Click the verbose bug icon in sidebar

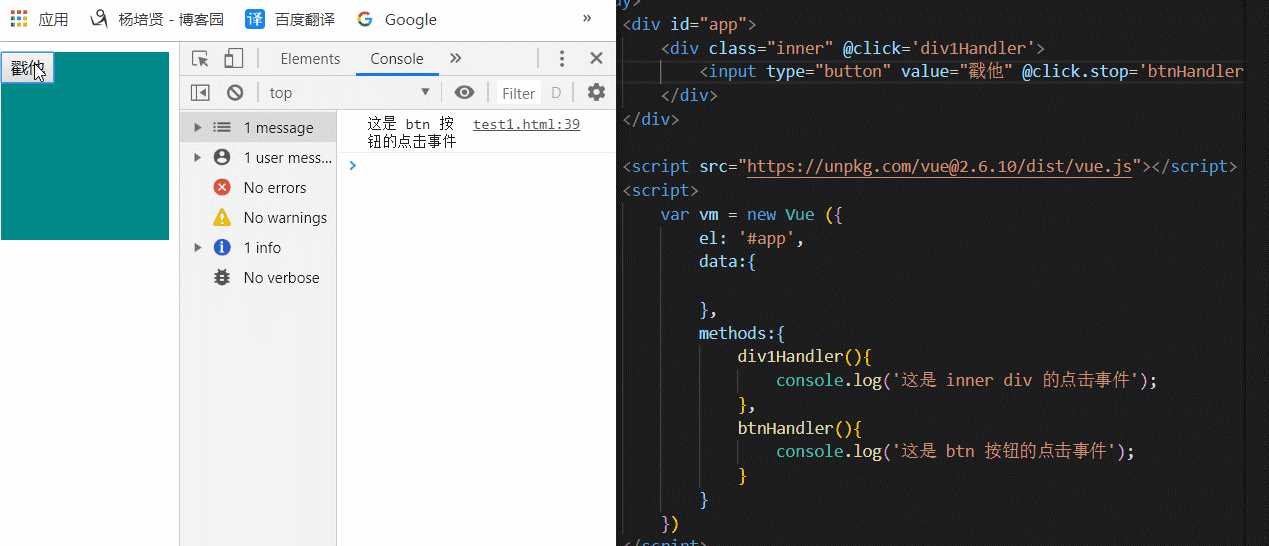point(222,278)
